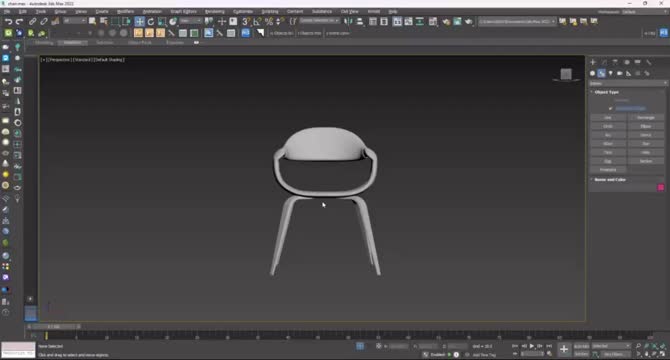
Task: Select the Move transform tool
Action: click(x=139, y=21)
